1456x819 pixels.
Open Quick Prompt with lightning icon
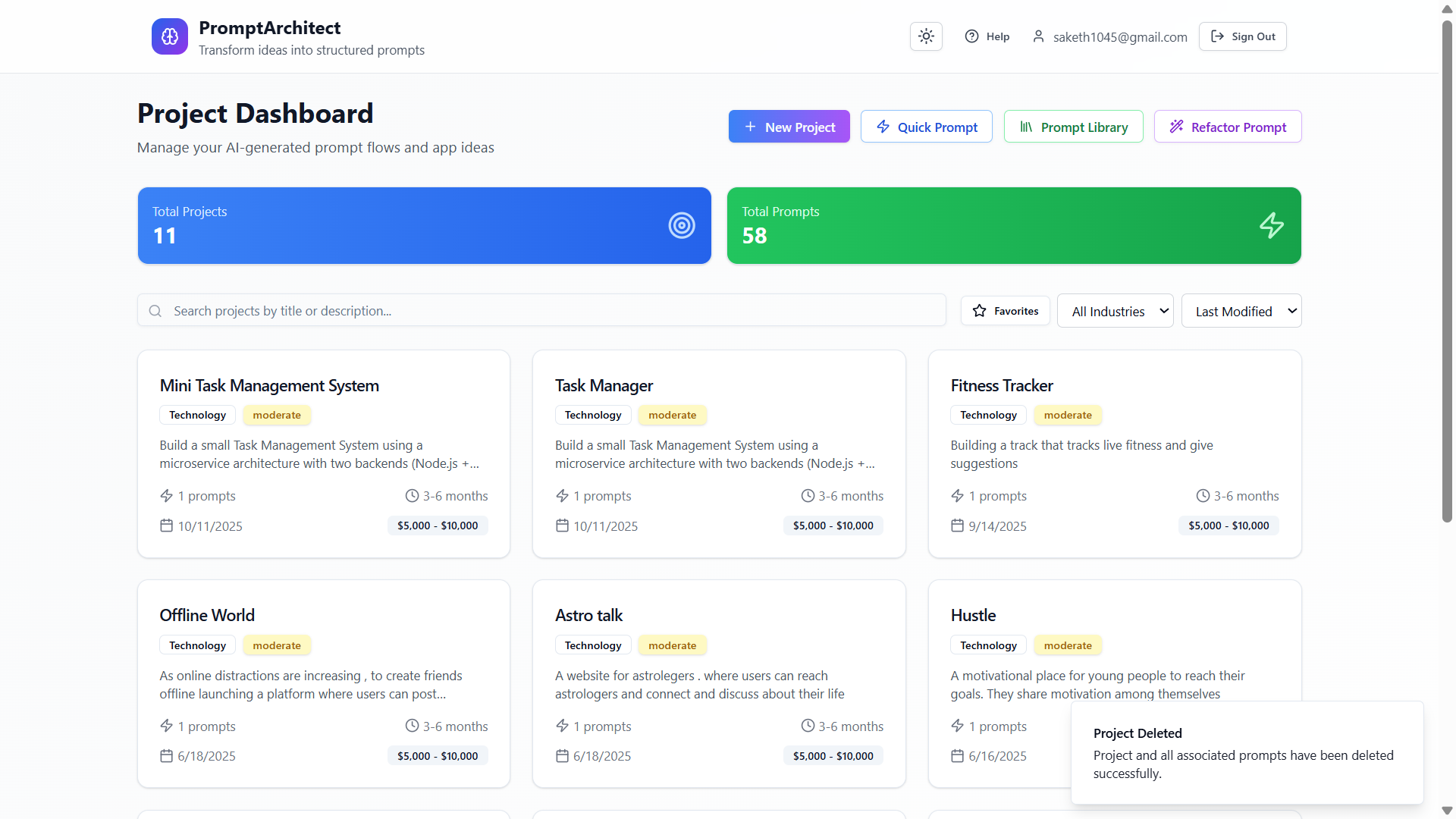[926, 127]
